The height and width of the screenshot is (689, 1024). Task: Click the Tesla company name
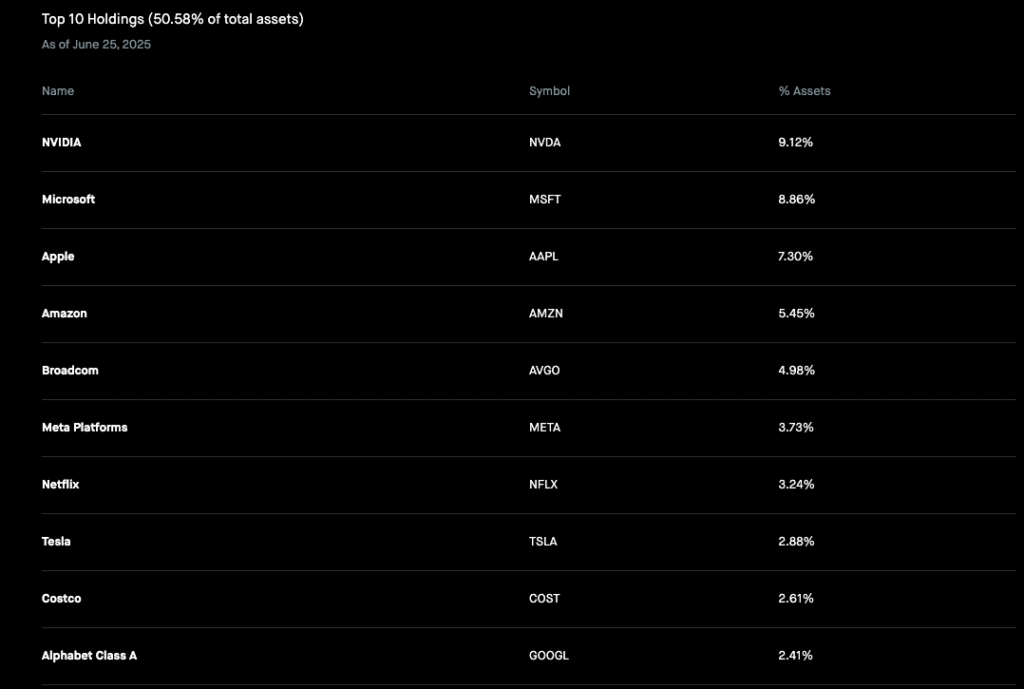(56, 541)
